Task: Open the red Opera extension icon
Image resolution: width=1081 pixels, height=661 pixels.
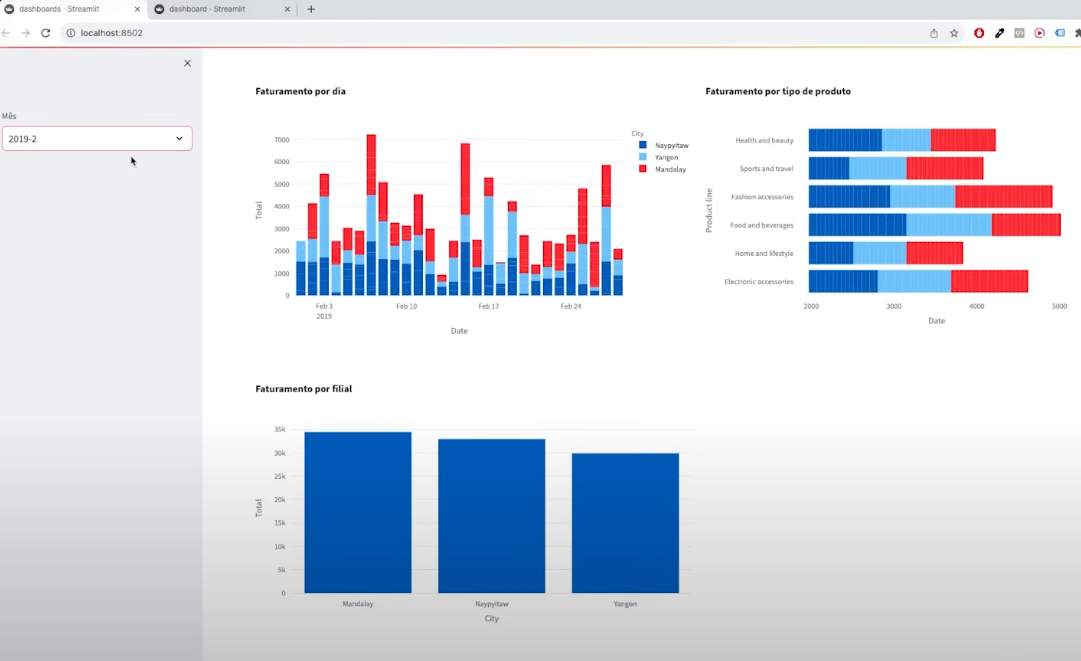Action: [979, 33]
